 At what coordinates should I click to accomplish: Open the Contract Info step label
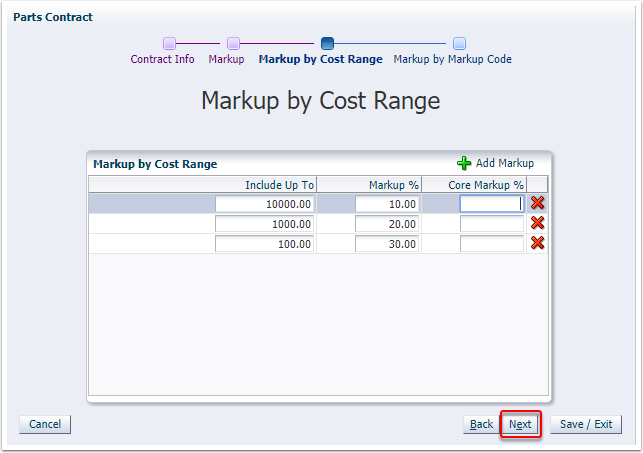click(162, 59)
